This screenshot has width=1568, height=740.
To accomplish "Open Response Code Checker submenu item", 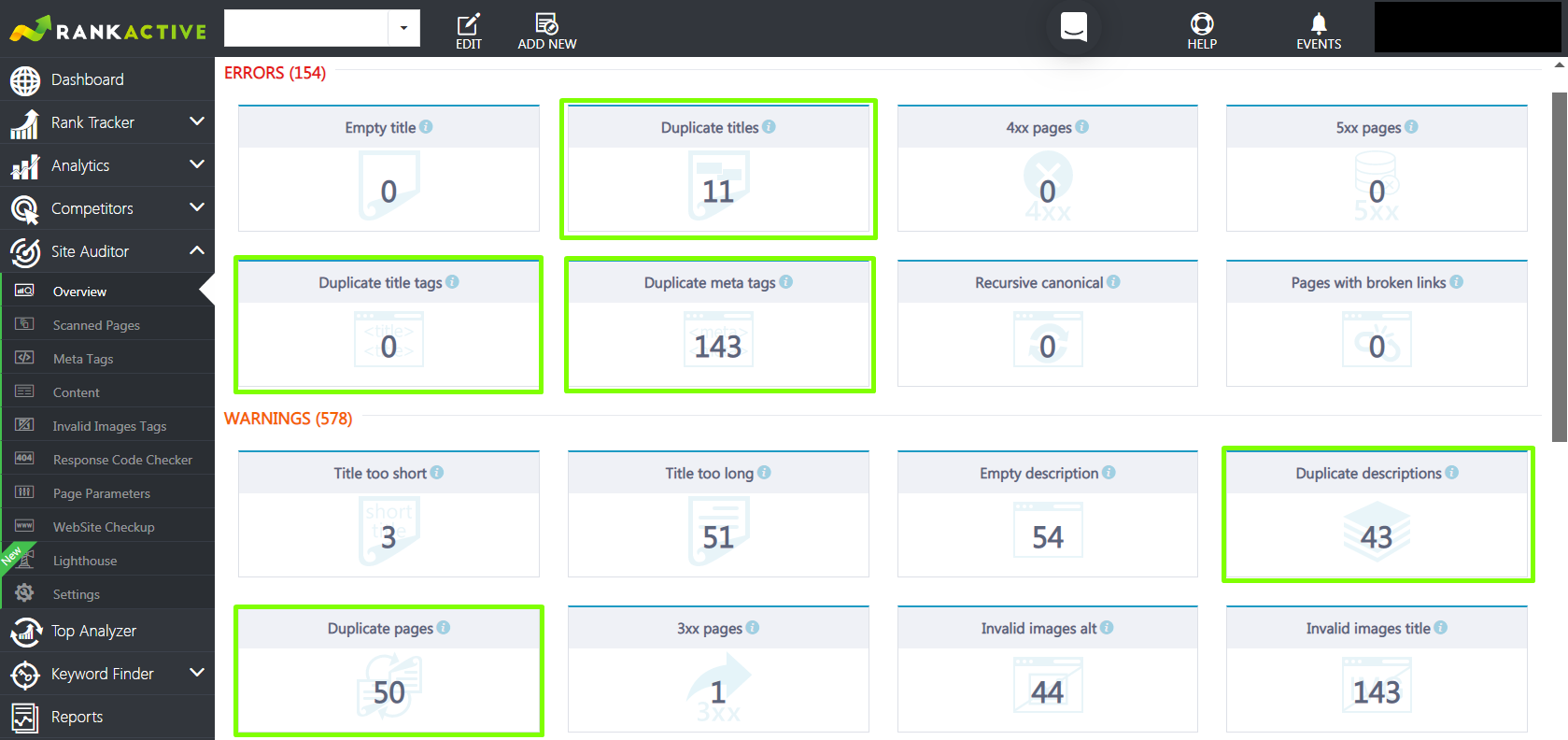I will (107, 460).
